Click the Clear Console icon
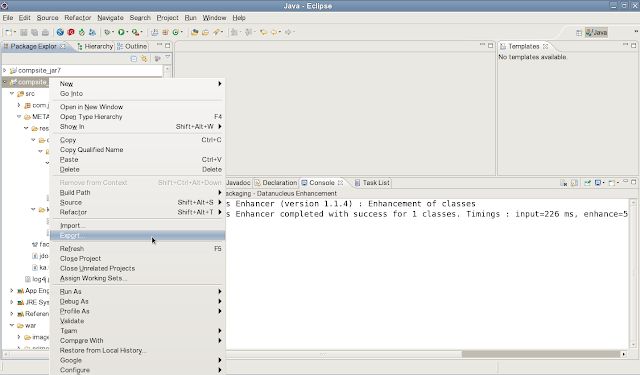Image resolution: width=640 pixels, height=375 pixels. click(x=564, y=183)
